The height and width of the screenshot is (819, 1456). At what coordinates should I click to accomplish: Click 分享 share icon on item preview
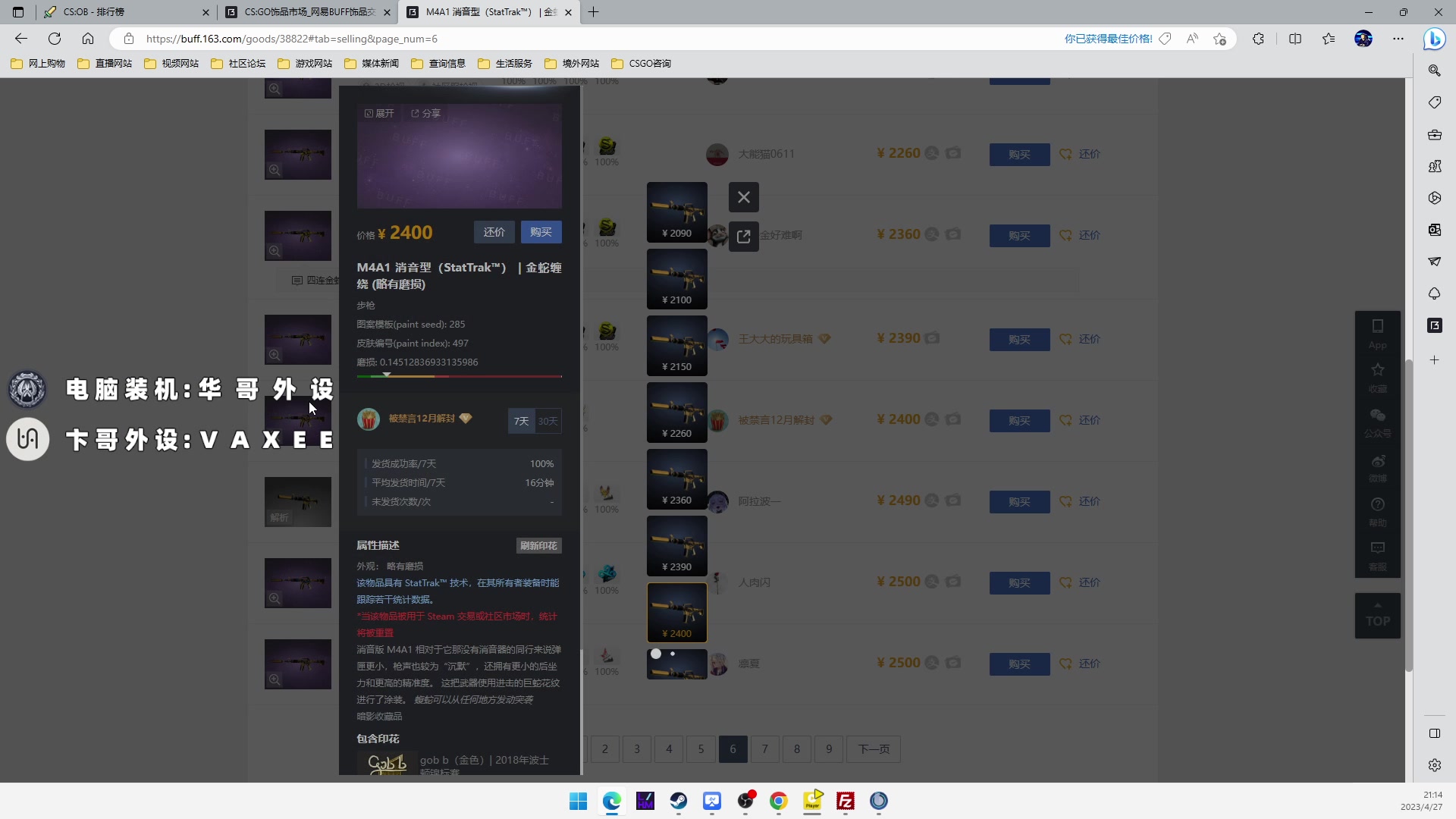tap(425, 113)
